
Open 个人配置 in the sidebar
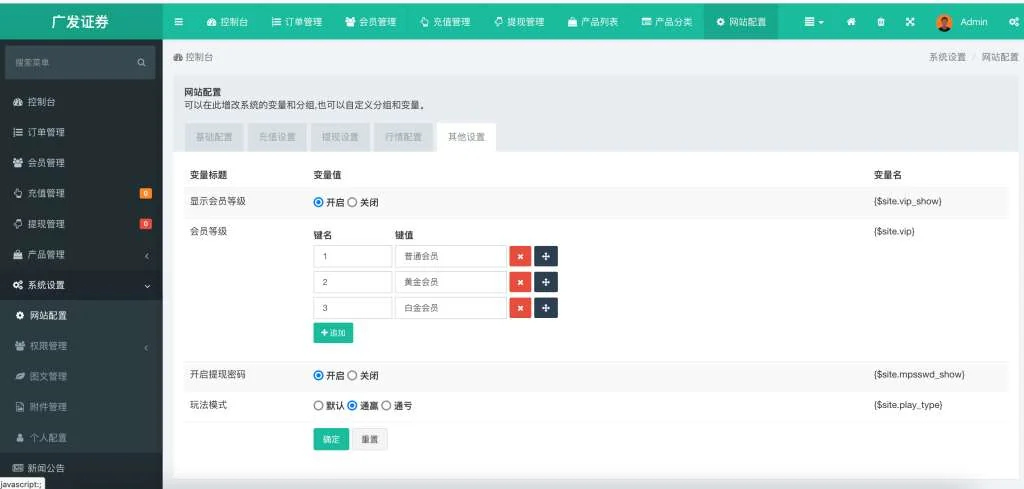81,437
